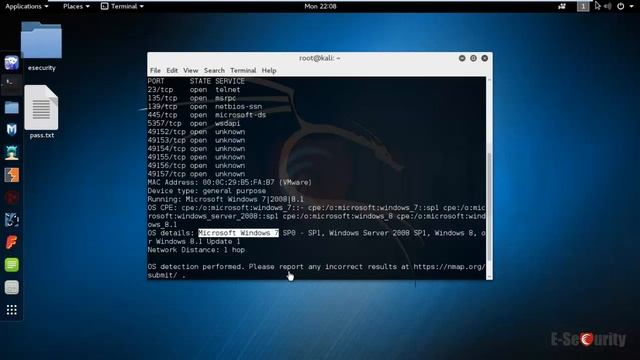Open the green notes icon in the dock
Viewport: 640px width, 360px height.
pos(11,265)
